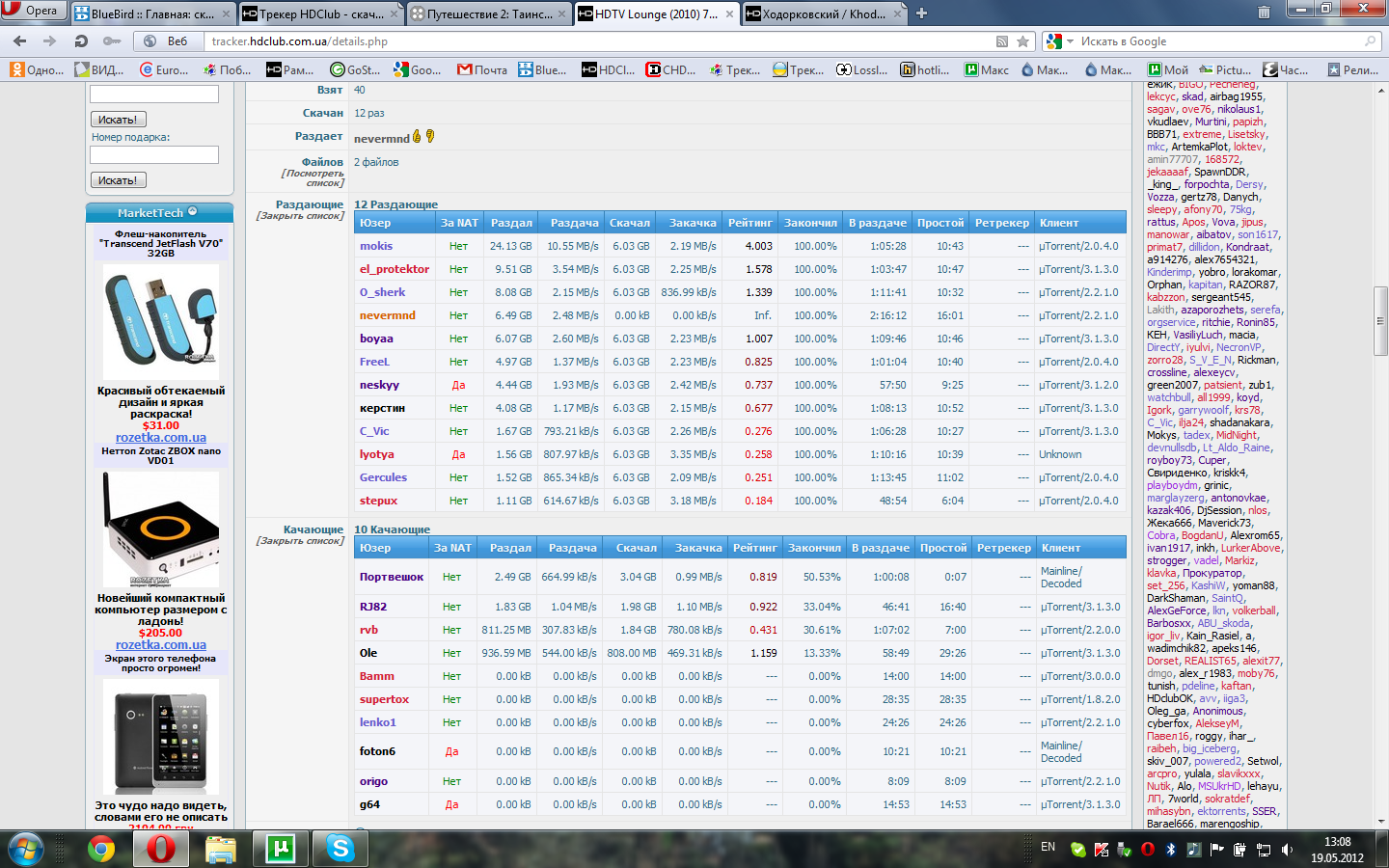
Task: Open a new tab with plus button
Action: click(x=921, y=13)
